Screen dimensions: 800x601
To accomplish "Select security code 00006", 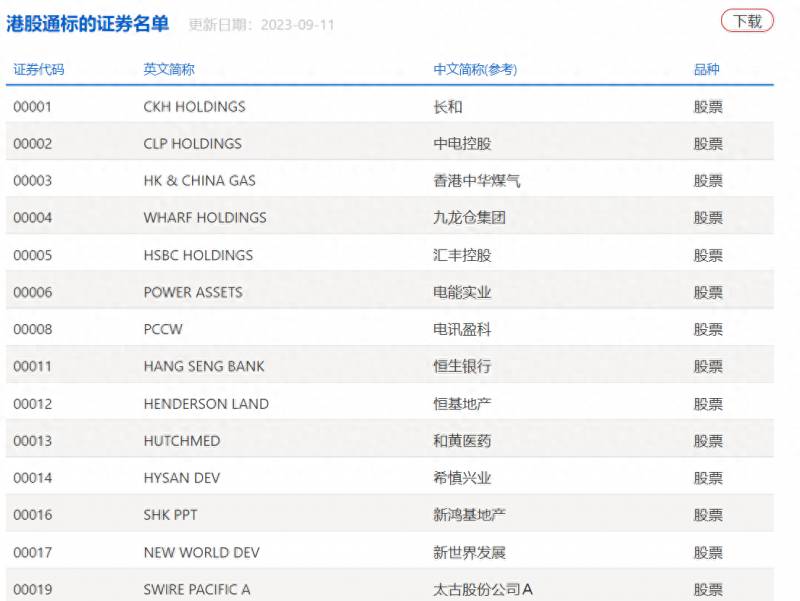I will click(33, 292).
